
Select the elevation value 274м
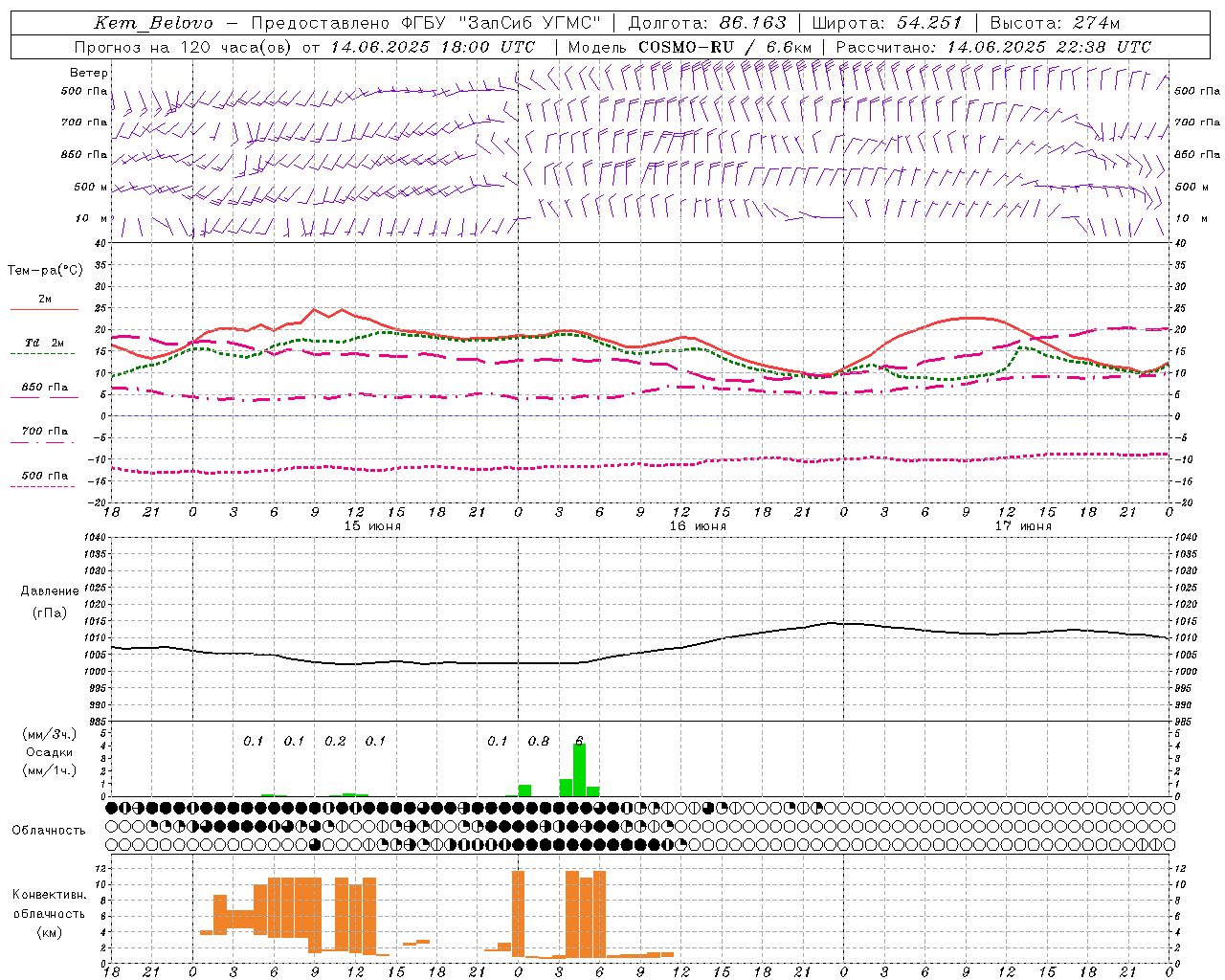(x=1096, y=23)
